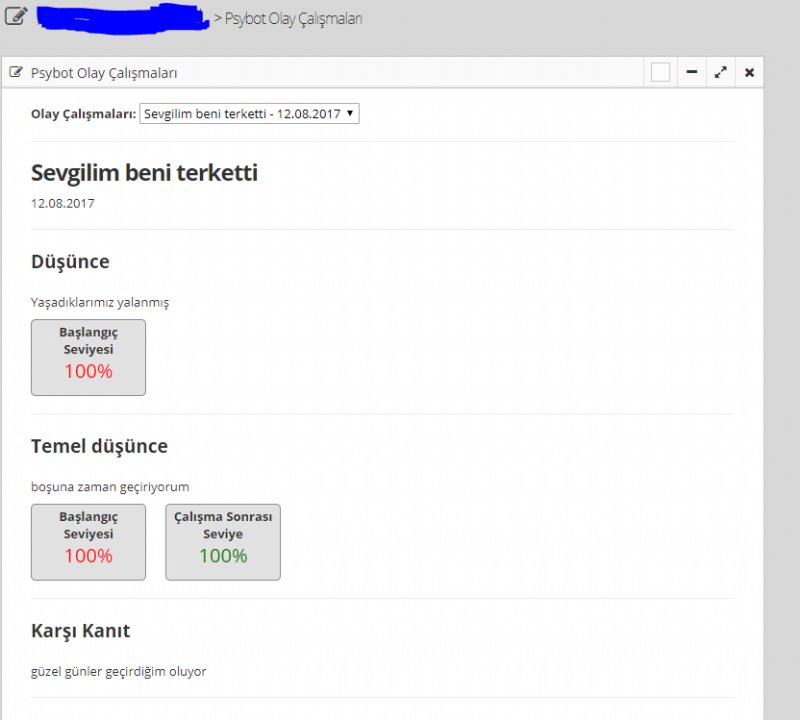800x720 pixels.
Task: Click the Düşünce Başlangıç Seviyesi 100% box
Action: pyautogui.click(x=88, y=357)
